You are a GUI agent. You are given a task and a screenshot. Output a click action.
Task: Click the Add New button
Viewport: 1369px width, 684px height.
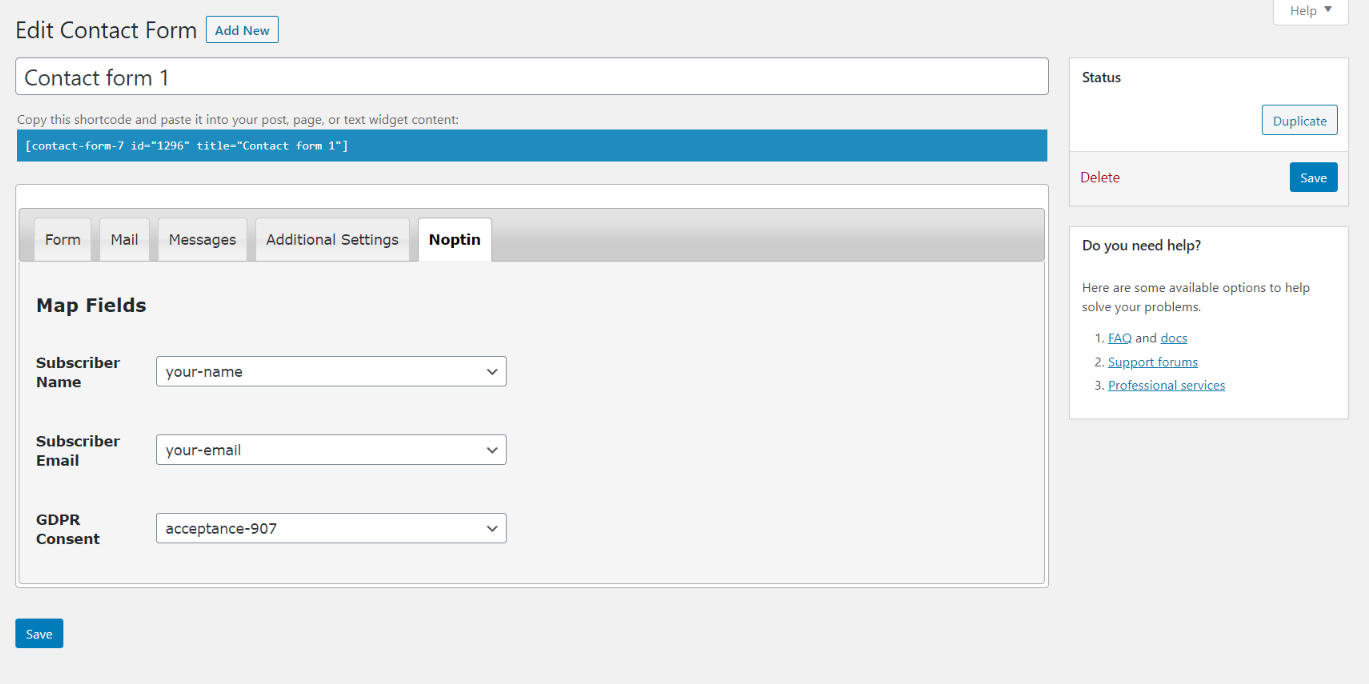pyautogui.click(x=242, y=30)
